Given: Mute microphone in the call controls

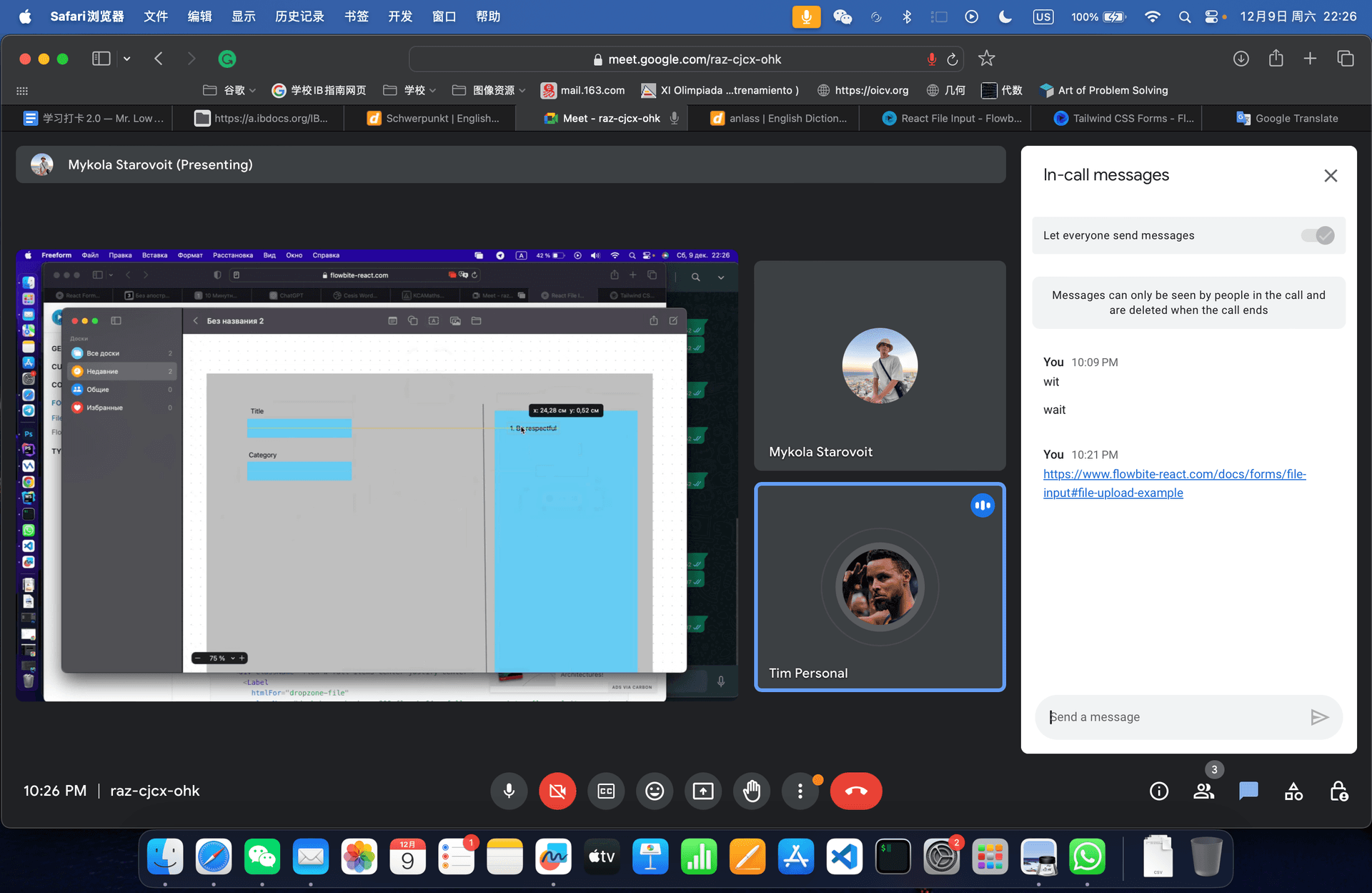Looking at the screenshot, I should click(509, 791).
